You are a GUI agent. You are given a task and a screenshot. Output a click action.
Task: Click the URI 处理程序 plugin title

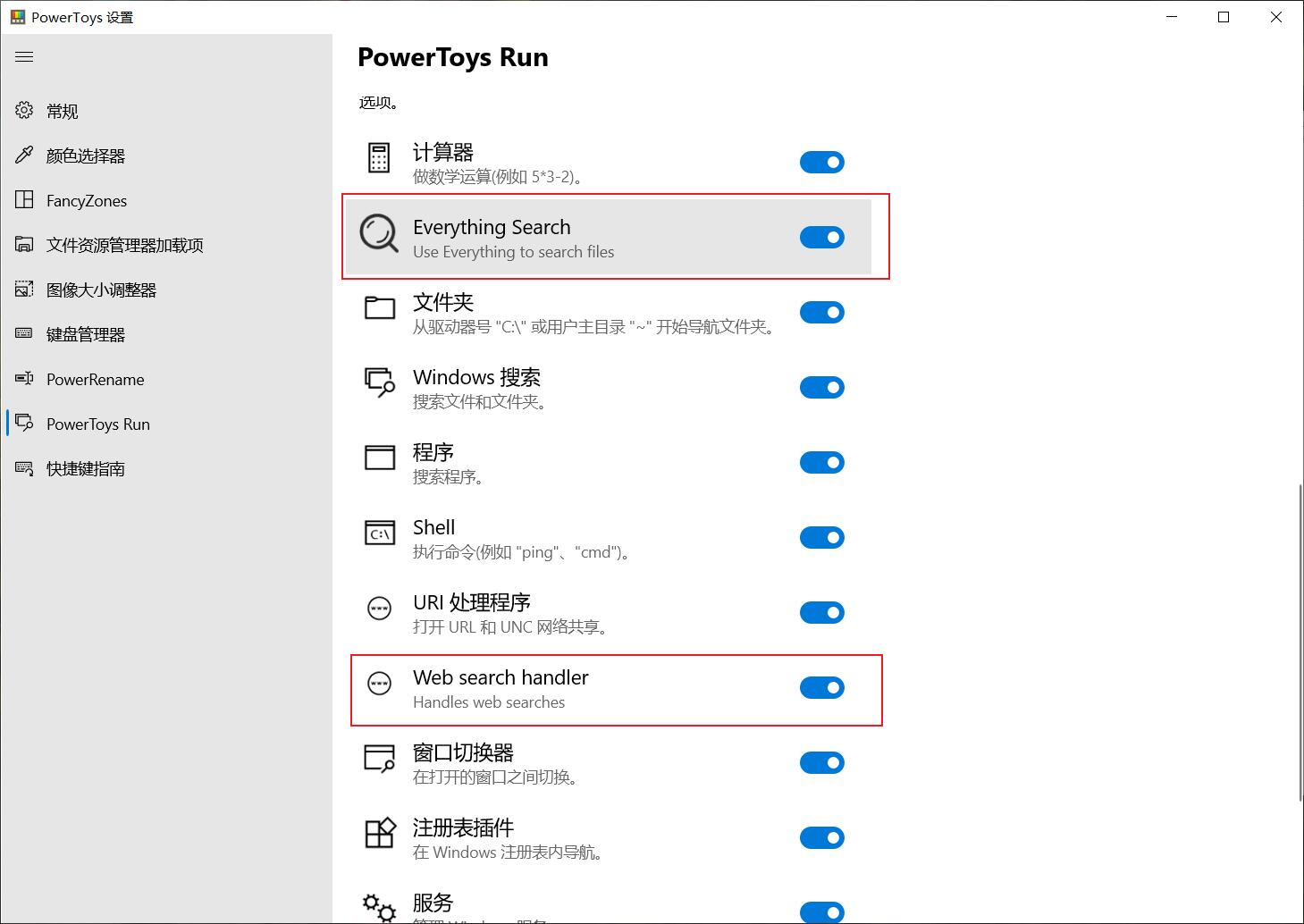coord(472,602)
